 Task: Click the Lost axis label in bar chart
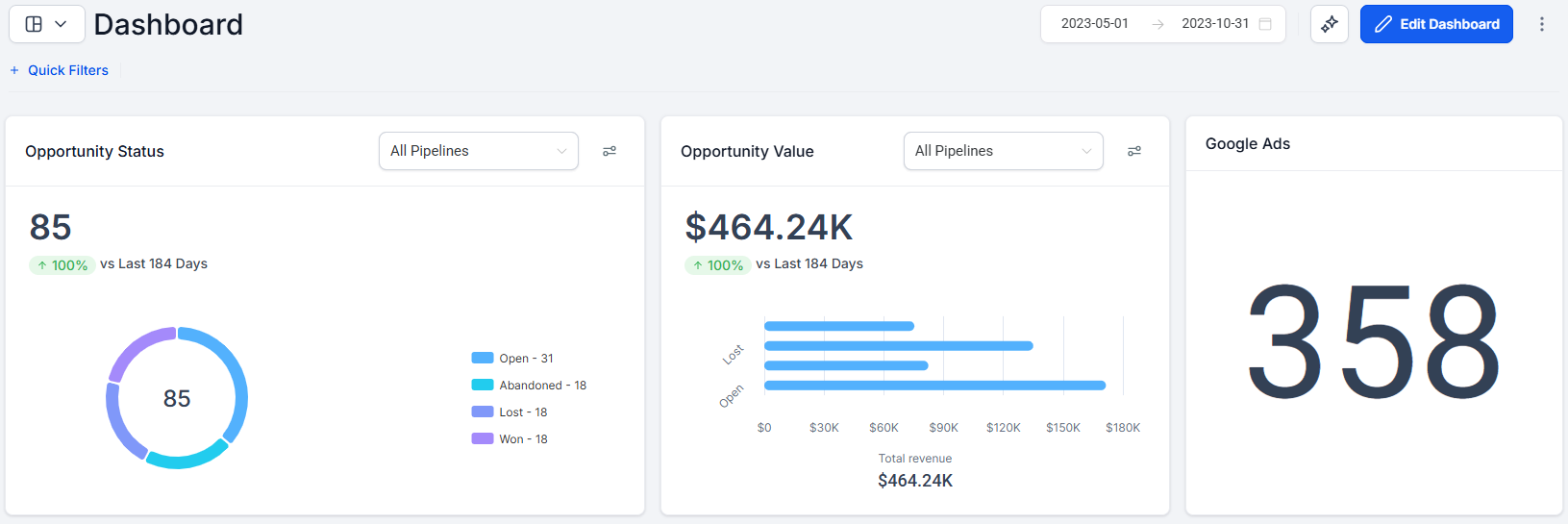point(734,355)
